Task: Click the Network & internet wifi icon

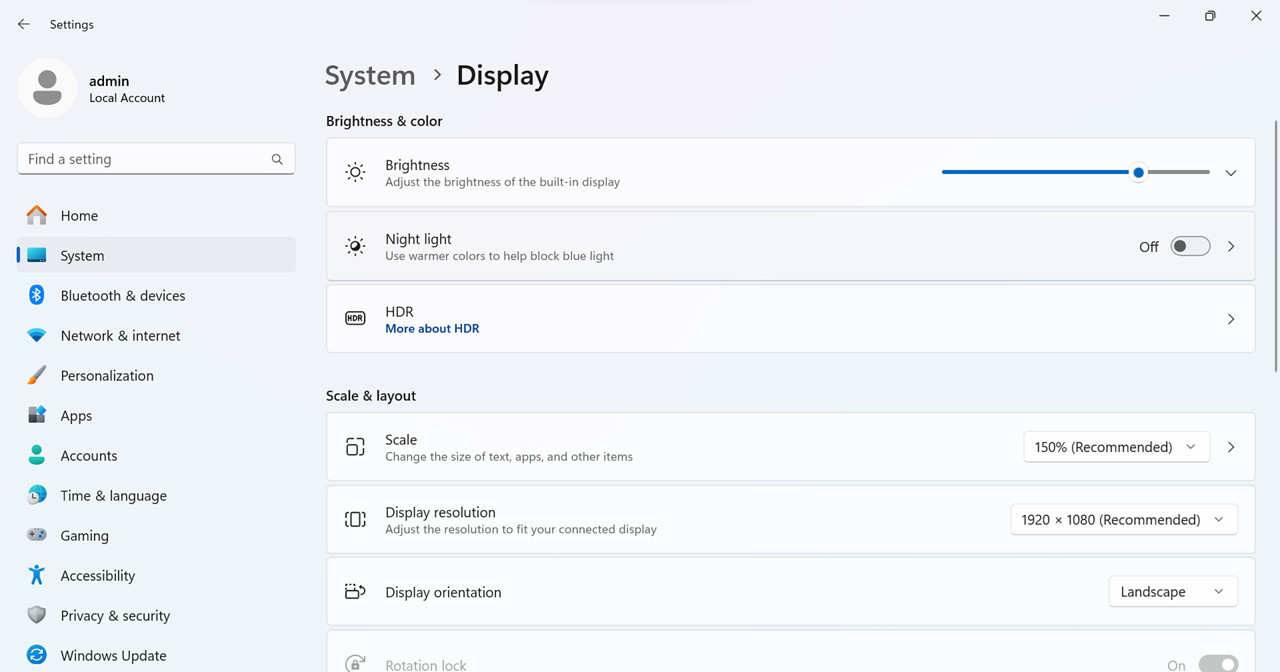Action: pos(37,335)
